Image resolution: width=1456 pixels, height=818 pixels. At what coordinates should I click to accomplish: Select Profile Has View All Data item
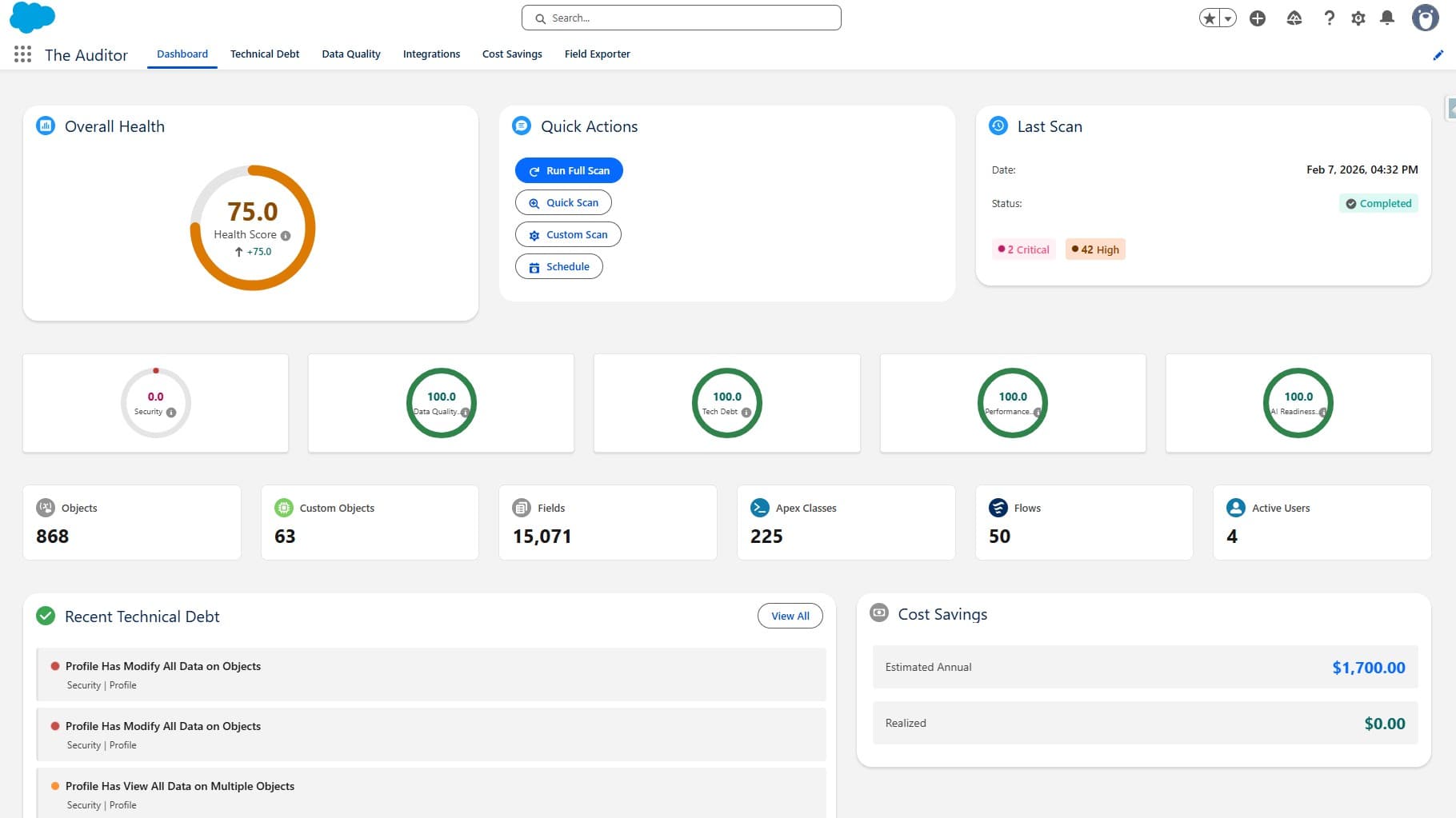click(431, 792)
